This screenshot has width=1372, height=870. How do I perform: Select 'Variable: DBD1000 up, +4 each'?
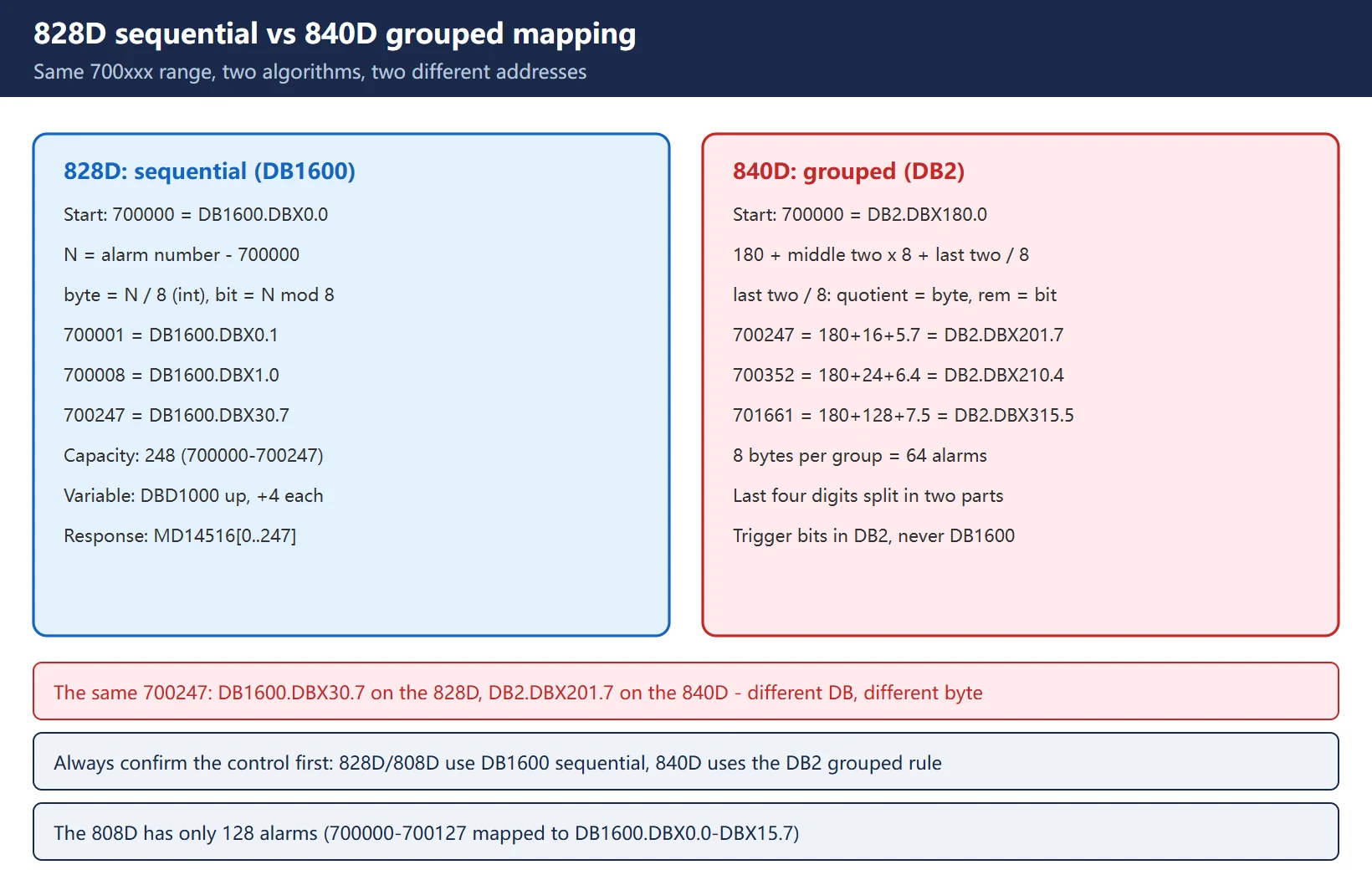click(x=193, y=495)
